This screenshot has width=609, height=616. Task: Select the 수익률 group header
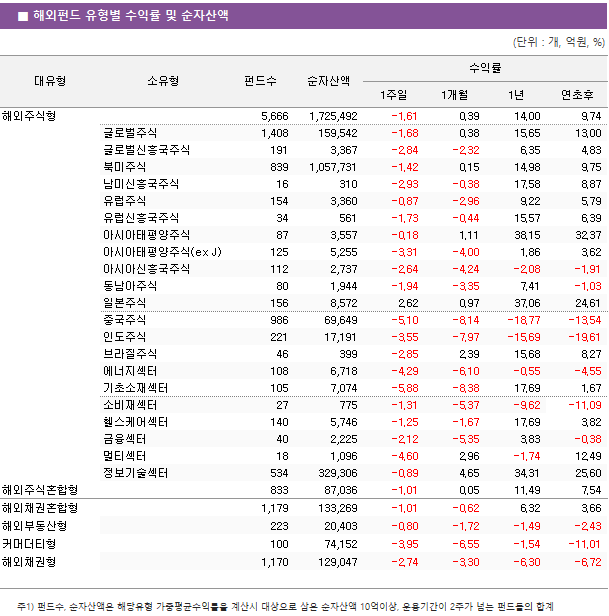tap(485, 68)
